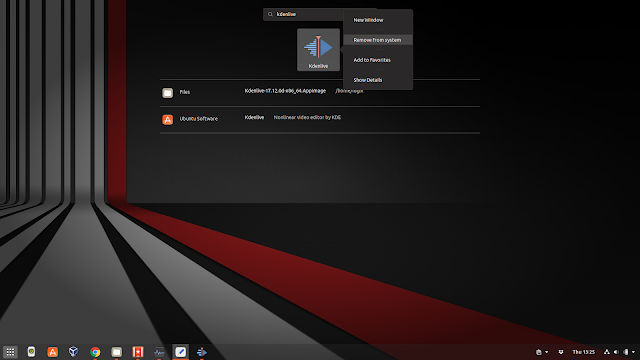Switch to the Kdenlive dock icon
The image size is (640, 360).
(x=202, y=352)
